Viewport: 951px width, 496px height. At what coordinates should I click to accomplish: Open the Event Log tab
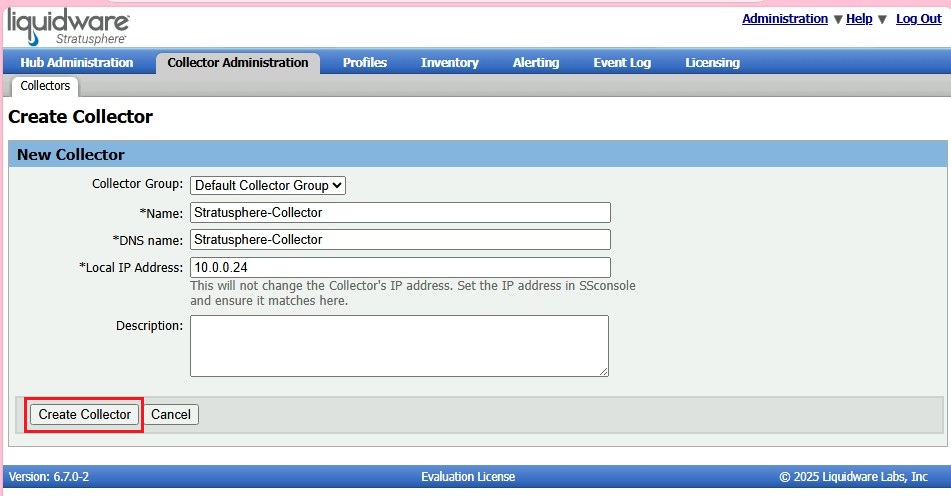(622, 62)
